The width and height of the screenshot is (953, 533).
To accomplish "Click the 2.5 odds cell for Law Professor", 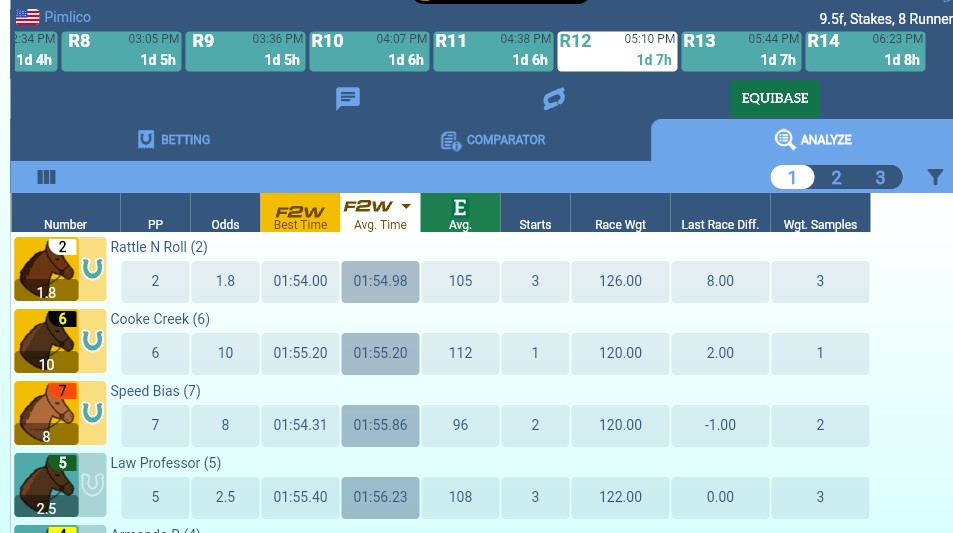I will tap(225, 497).
